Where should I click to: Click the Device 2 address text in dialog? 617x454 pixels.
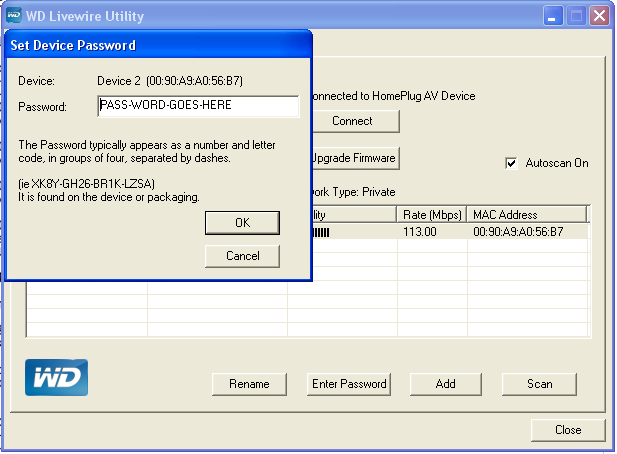pyautogui.click(x=170, y=81)
